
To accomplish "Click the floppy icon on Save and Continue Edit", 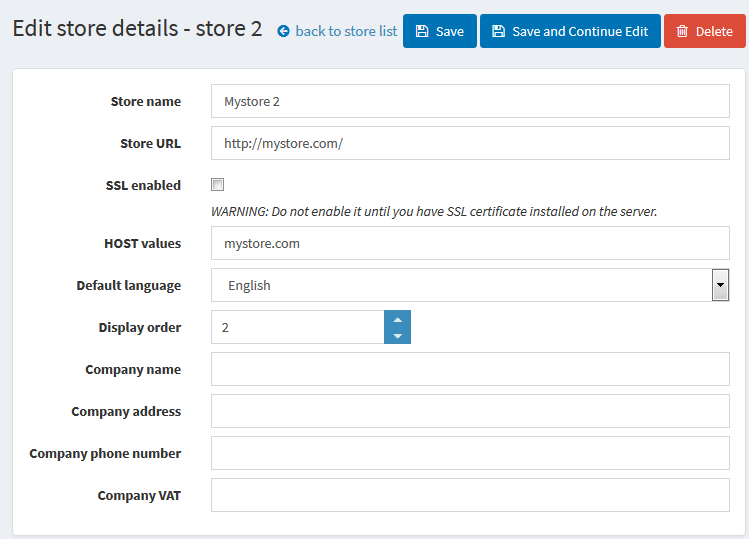I will (x=499, y=31).
